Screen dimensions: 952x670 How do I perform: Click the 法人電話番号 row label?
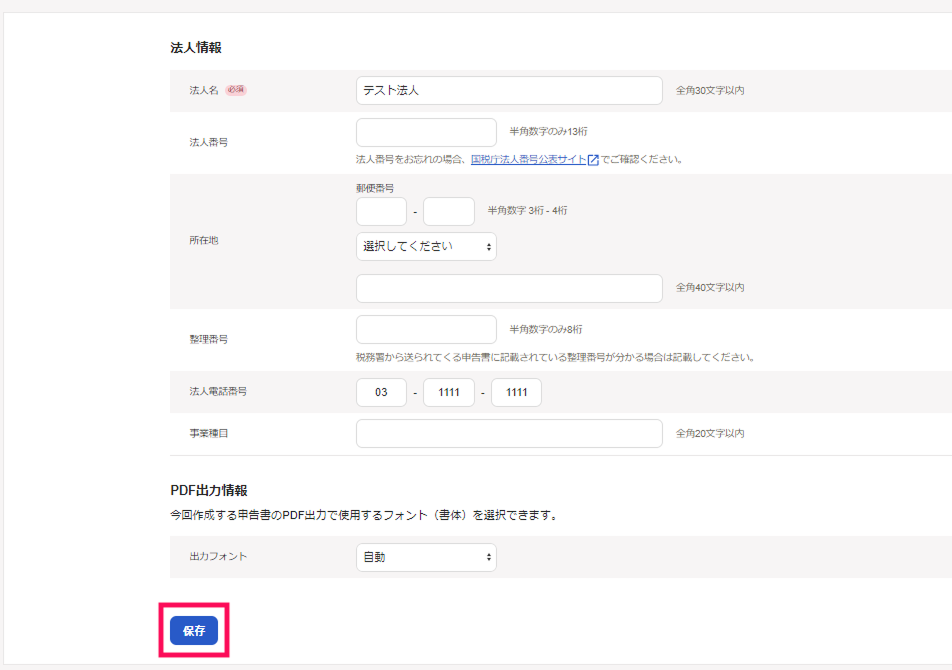click(218, 391)
